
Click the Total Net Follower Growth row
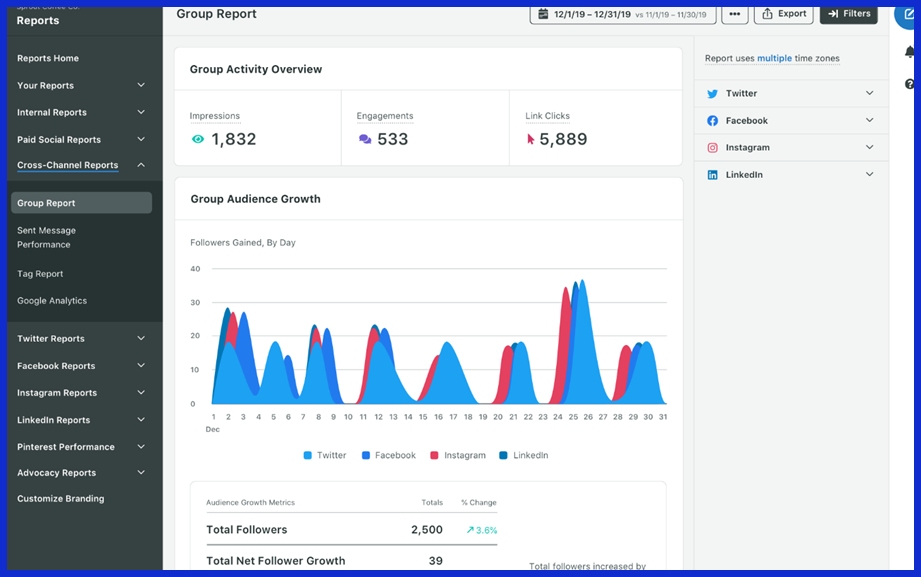[351, 561]
